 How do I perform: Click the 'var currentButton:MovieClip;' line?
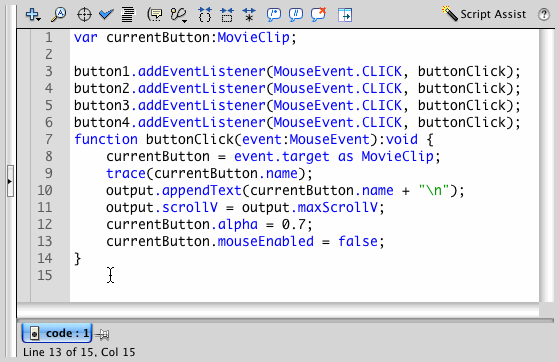coord(185,37)
